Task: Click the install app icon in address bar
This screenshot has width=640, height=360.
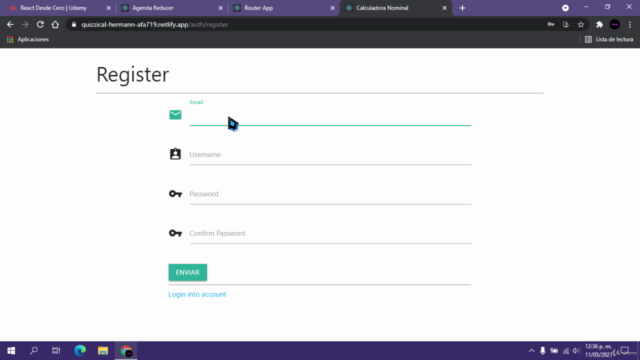Action: pyautogui.click(x=566, y=24)
